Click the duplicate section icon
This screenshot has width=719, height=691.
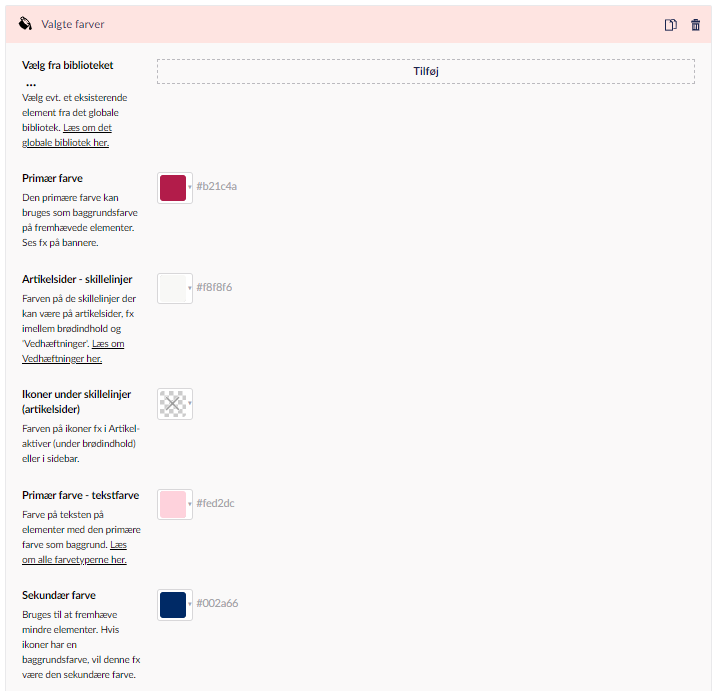coord(671,24)
